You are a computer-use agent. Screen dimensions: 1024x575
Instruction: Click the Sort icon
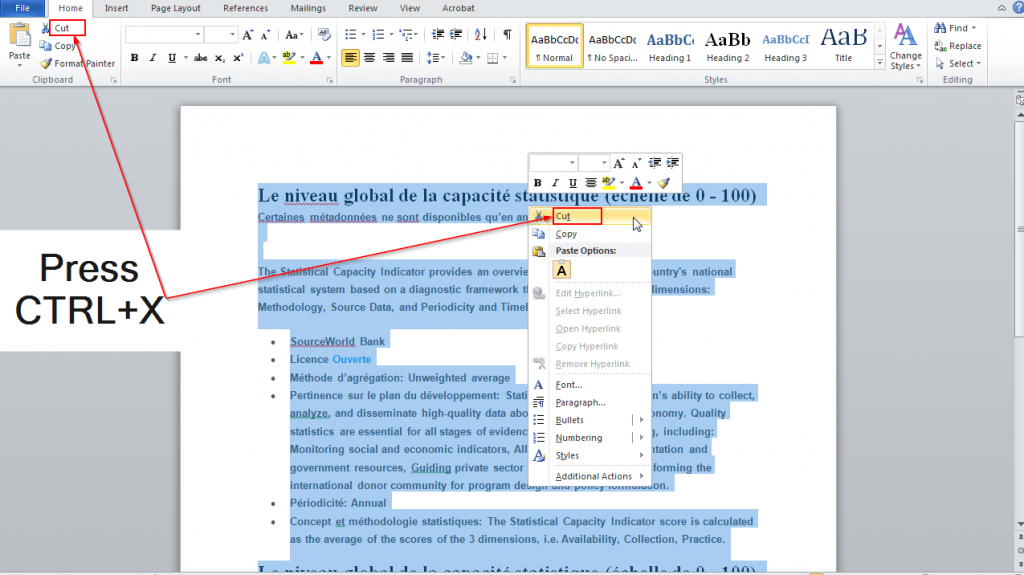481,35
